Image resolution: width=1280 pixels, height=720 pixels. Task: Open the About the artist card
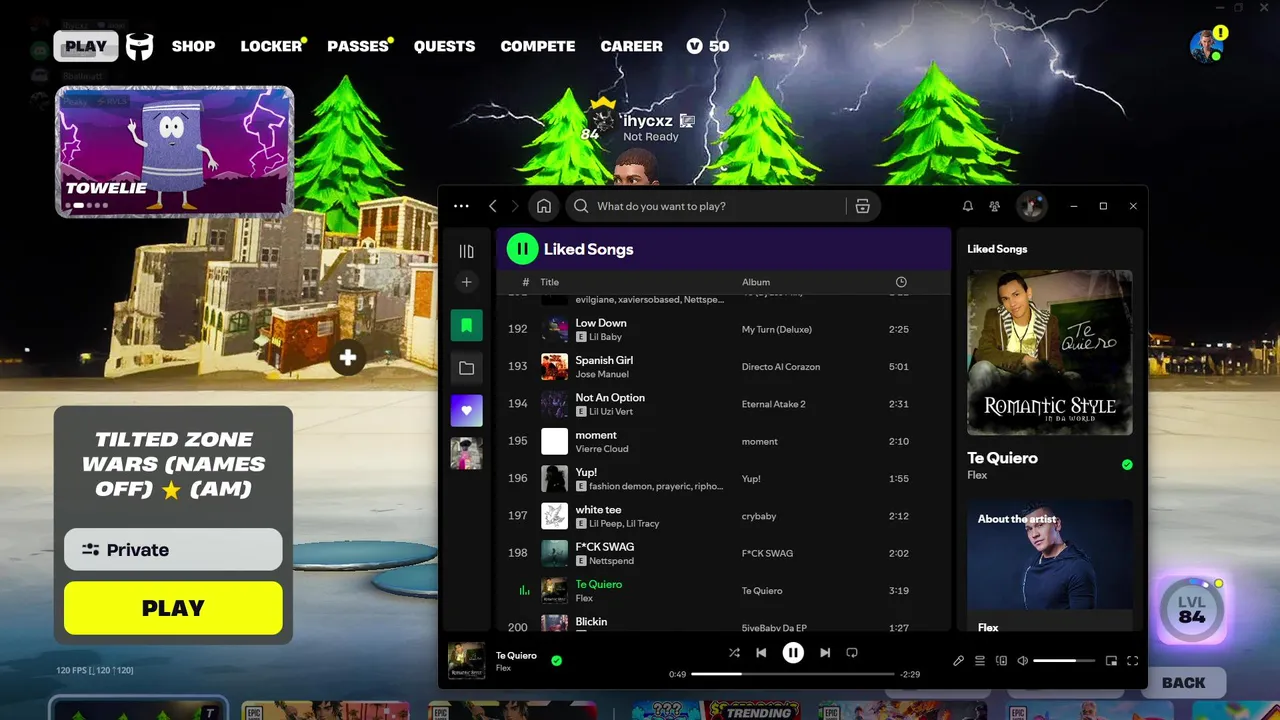[x=1050, y=565]
